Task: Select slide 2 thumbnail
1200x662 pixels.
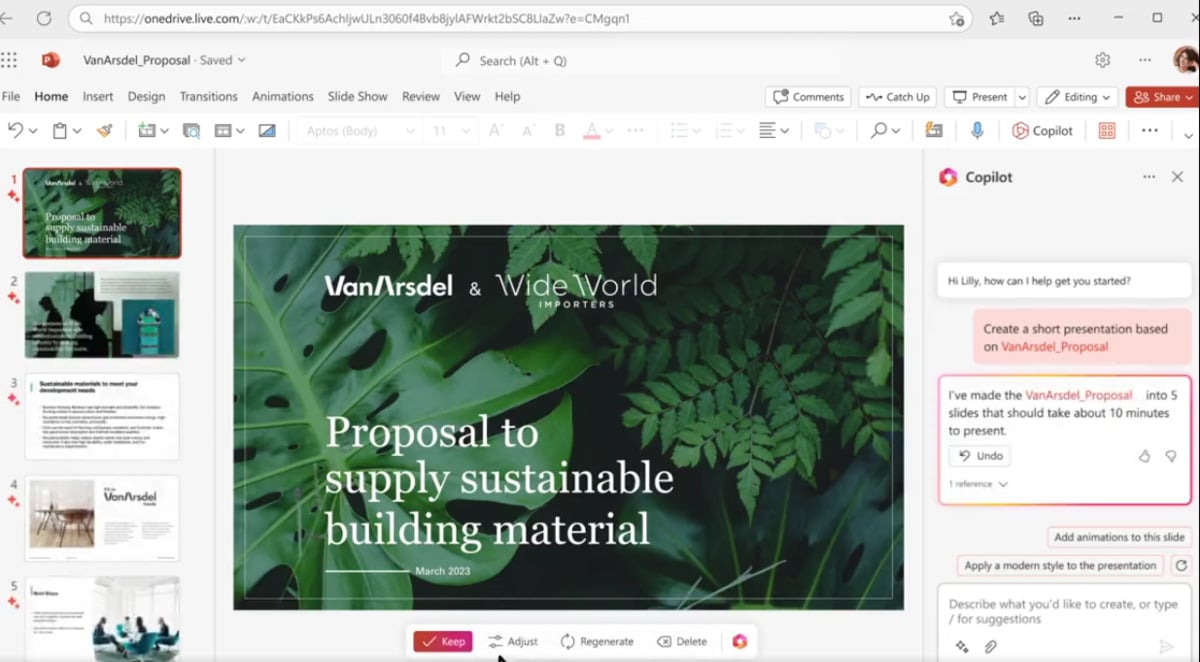Action: click(102, 314)
